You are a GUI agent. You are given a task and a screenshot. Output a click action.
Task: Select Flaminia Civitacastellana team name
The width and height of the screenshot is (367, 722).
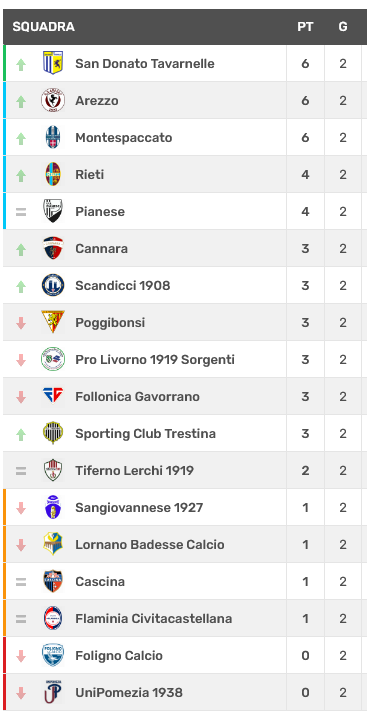pos(153,618)
